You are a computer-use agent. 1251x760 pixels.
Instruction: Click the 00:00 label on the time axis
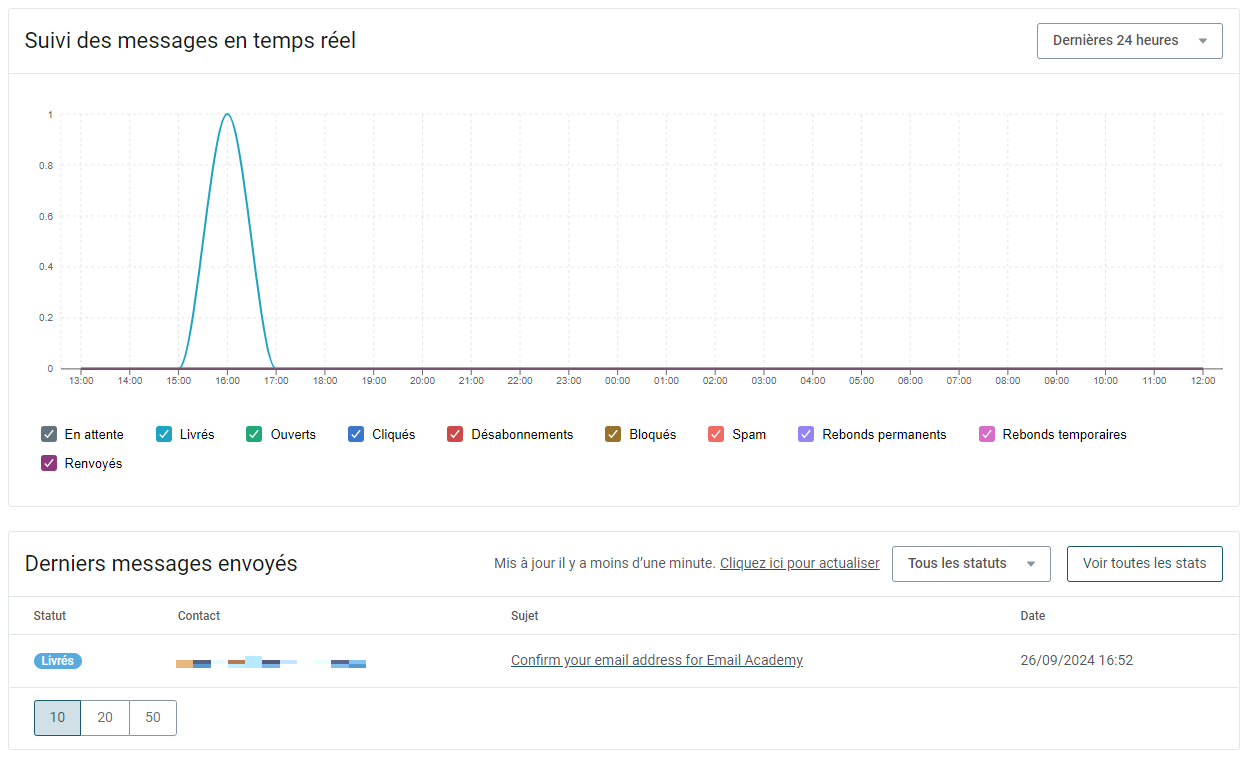pyautogui.click(x=618, y=381)
